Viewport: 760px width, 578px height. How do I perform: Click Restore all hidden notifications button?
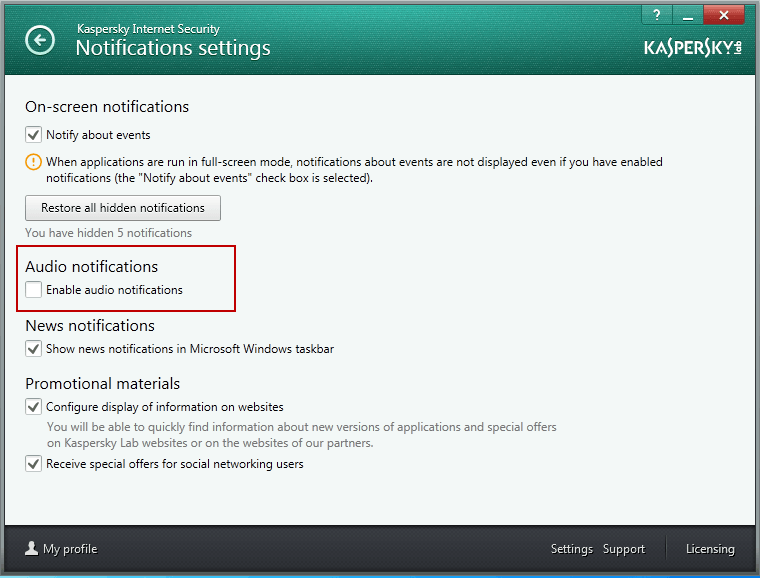[x=123, y=208]
